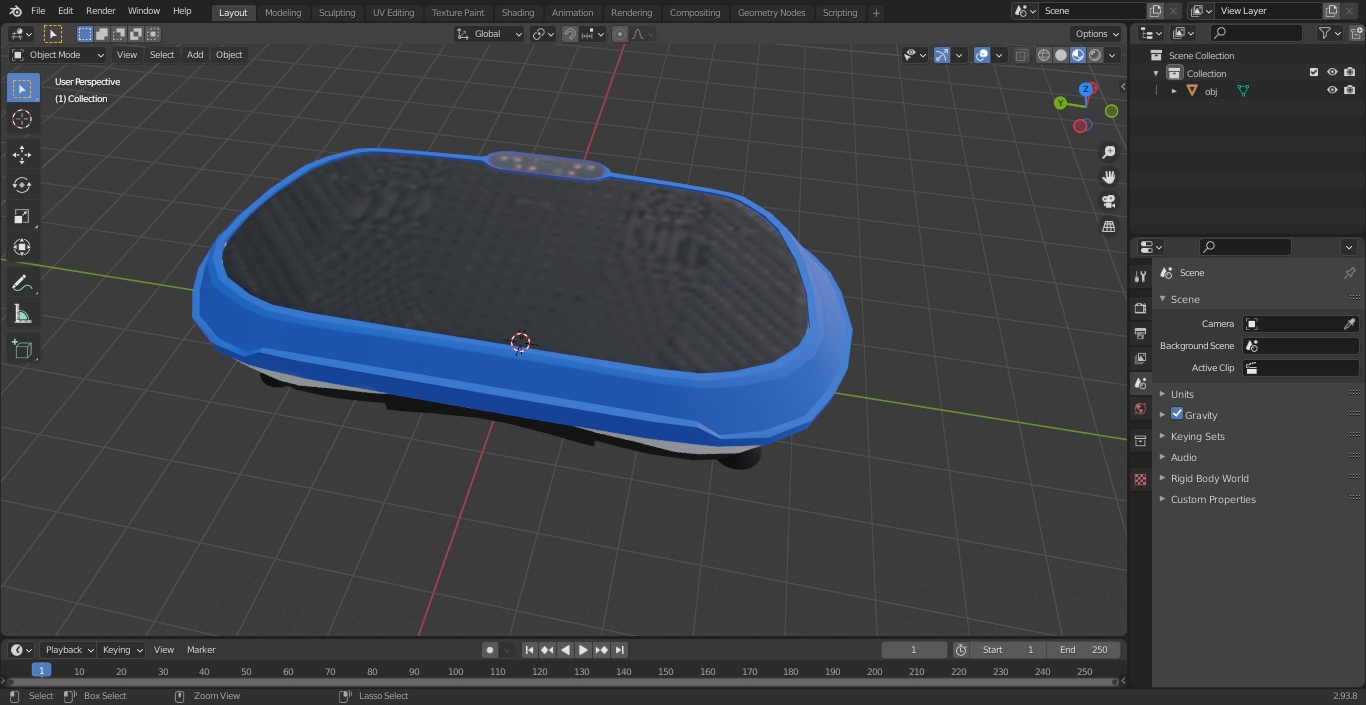Screen dimensions: 1366x705
Task: Toggle the Gravity checkbox
Action: coord(1177,414)
